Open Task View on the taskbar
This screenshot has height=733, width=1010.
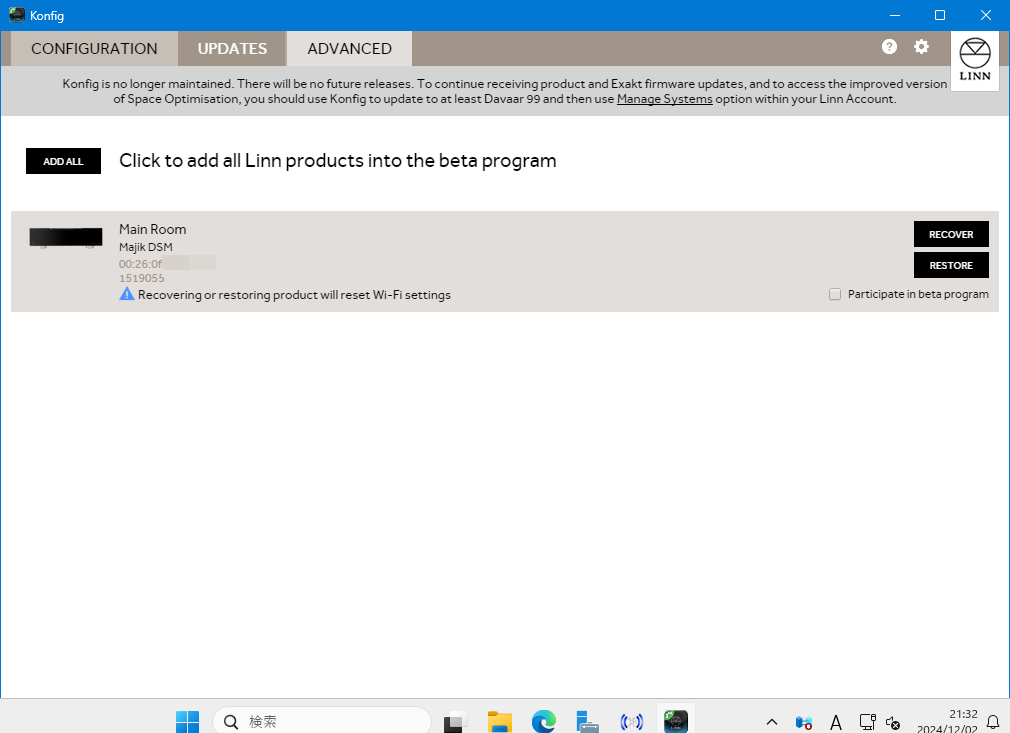tap(456, 721)
